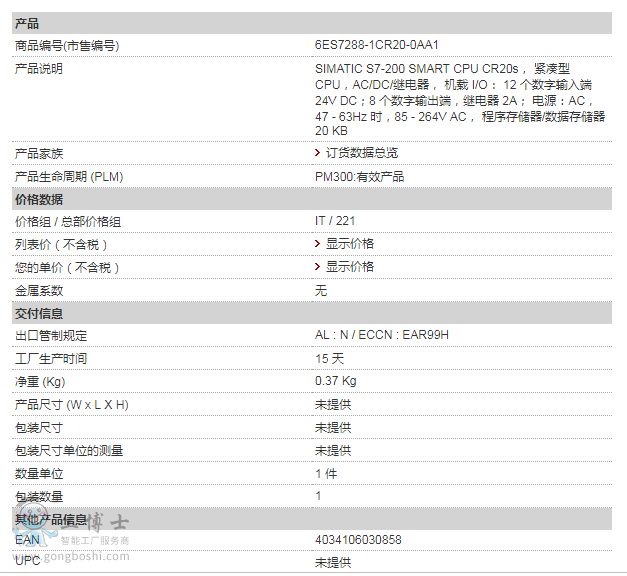
Task: Click label 列表价（不含税）
Action: pyautogui.click(x=61, y=244)
